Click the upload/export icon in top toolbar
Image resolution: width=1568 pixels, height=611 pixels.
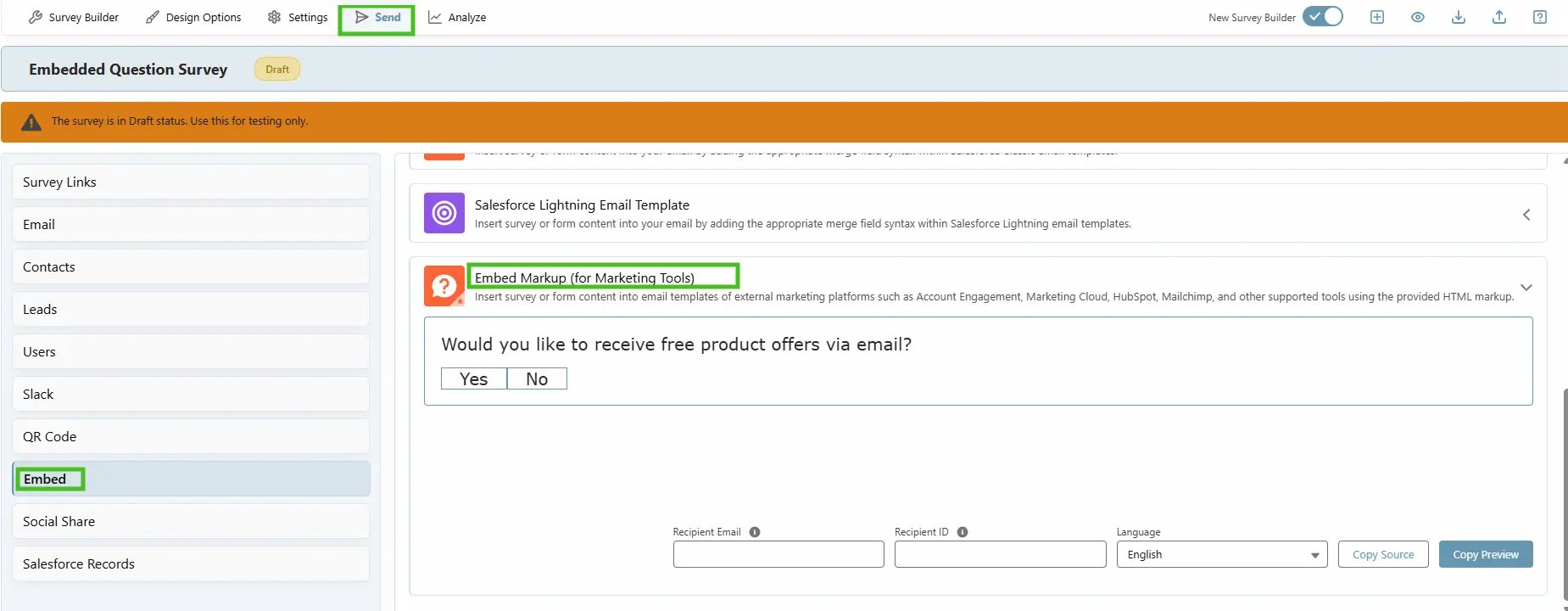pyautogui.click(x=1499, y=17)
